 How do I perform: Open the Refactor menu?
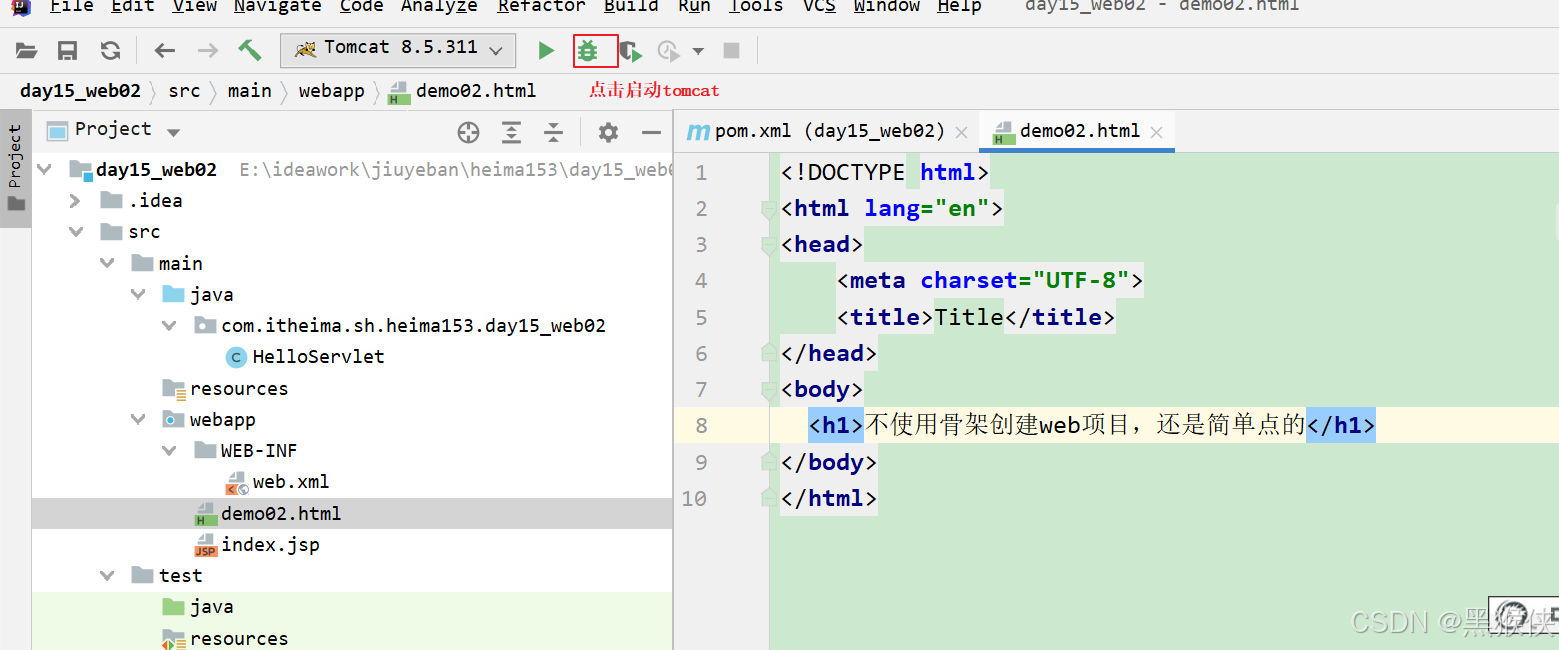point(541,8)
